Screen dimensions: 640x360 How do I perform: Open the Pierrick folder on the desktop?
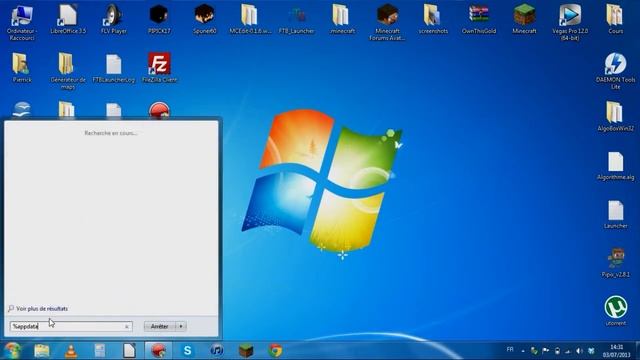22,68
